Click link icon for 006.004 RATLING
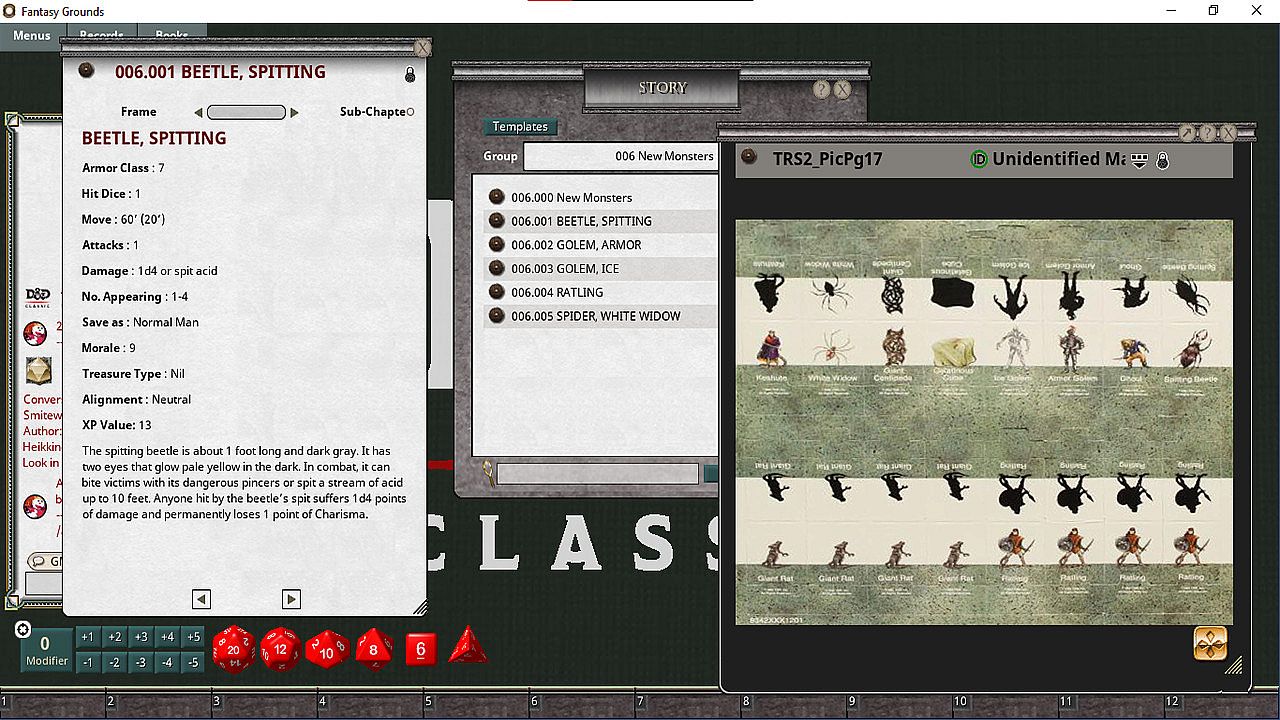 click(497, 292)
